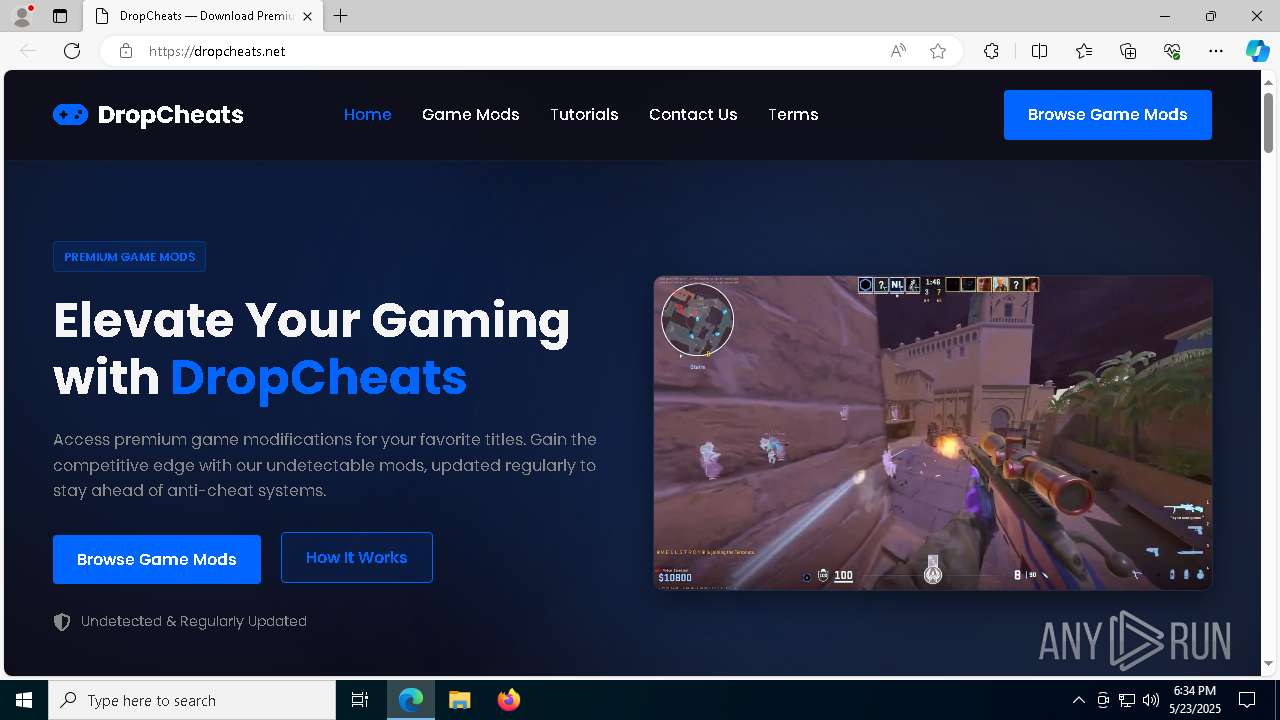Open the Tutorials nav item
This screenshot has width=1280, height=720.
[584, 115]
